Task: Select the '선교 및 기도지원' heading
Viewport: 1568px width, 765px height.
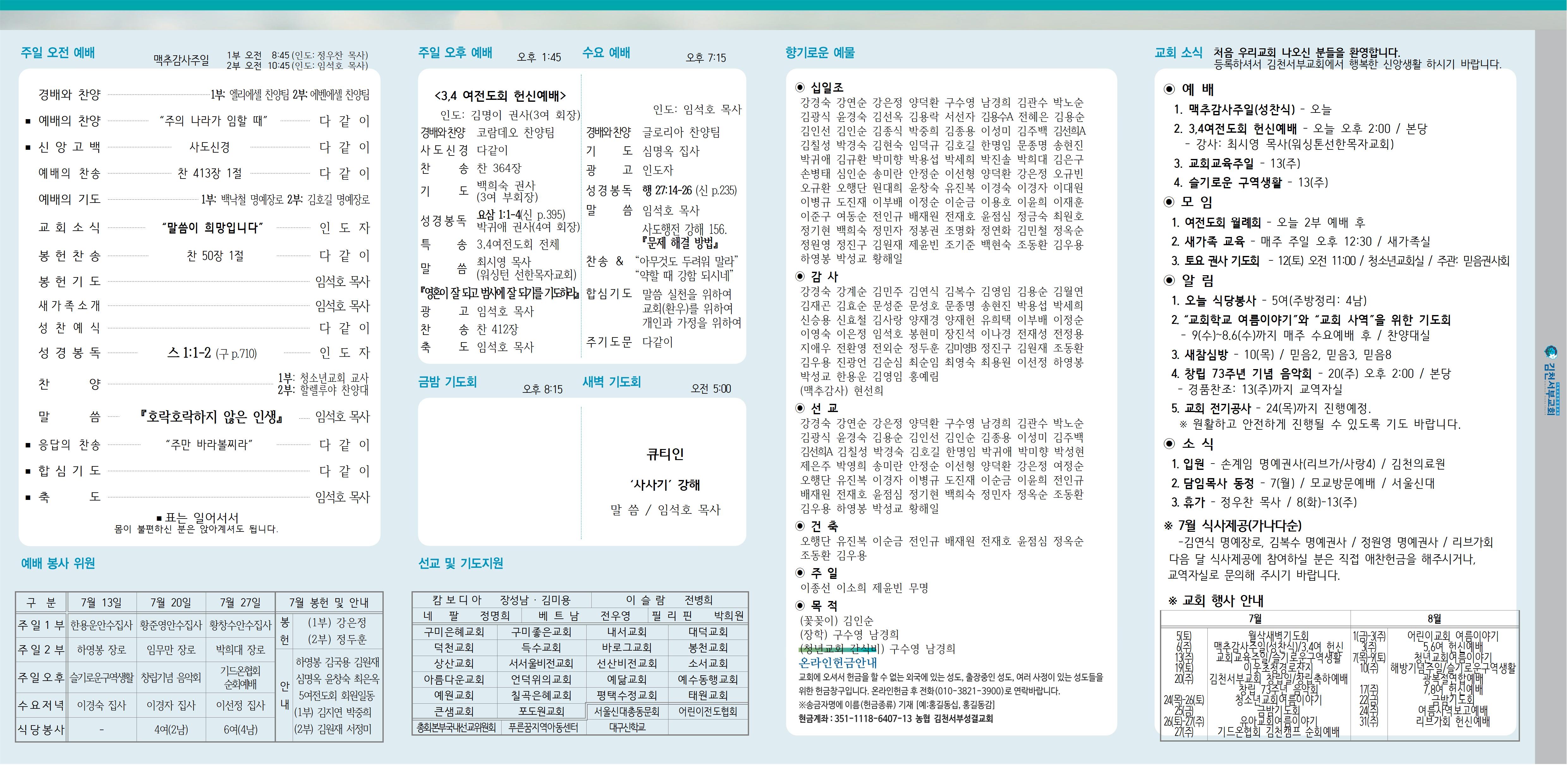Action: pos(461,563)
